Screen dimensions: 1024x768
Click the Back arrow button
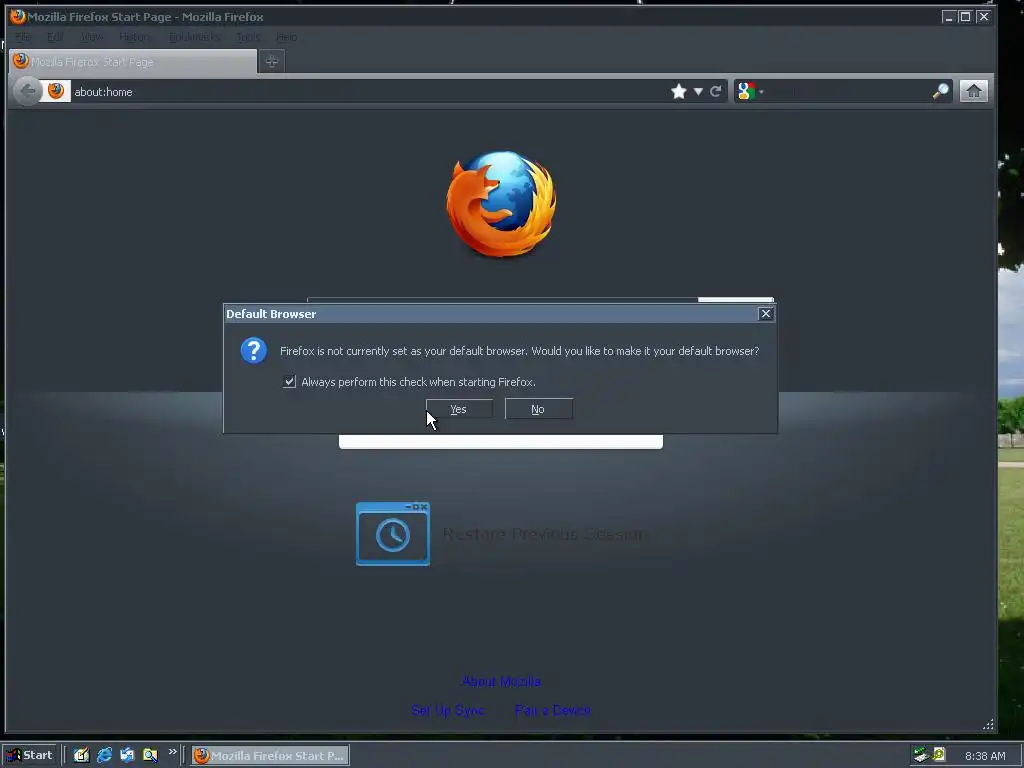[x=27, y=91]
